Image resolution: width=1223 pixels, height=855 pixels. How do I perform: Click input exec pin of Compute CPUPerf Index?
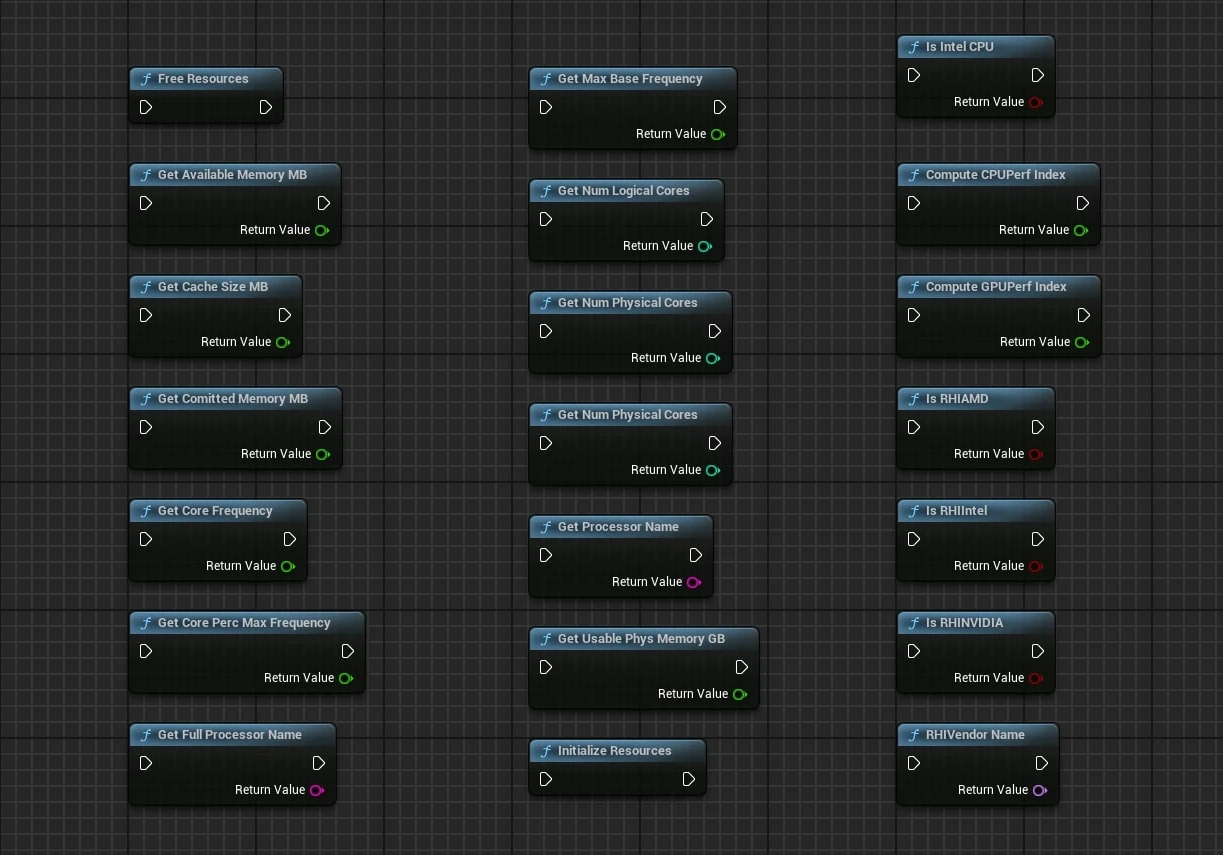pos(914,203)
